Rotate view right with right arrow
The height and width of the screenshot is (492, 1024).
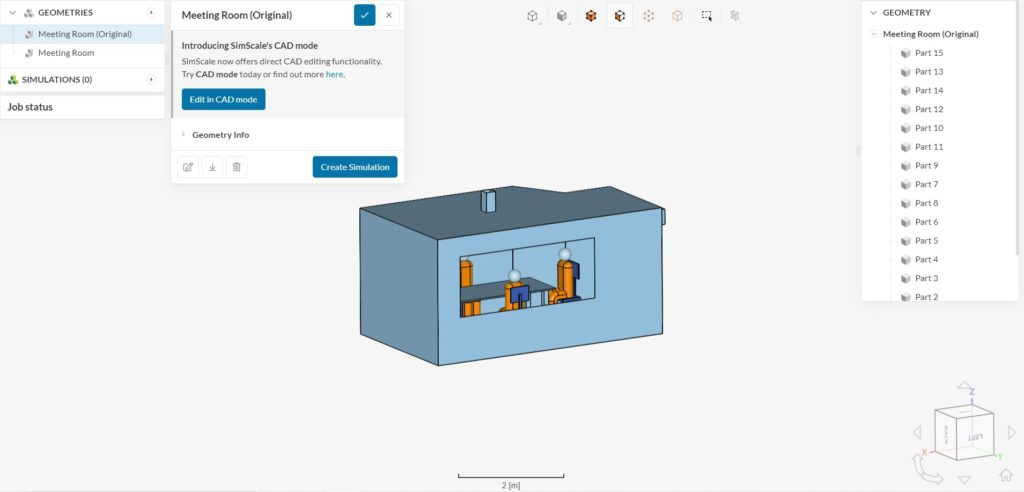pyautogui.click(x=1012, y=433)
